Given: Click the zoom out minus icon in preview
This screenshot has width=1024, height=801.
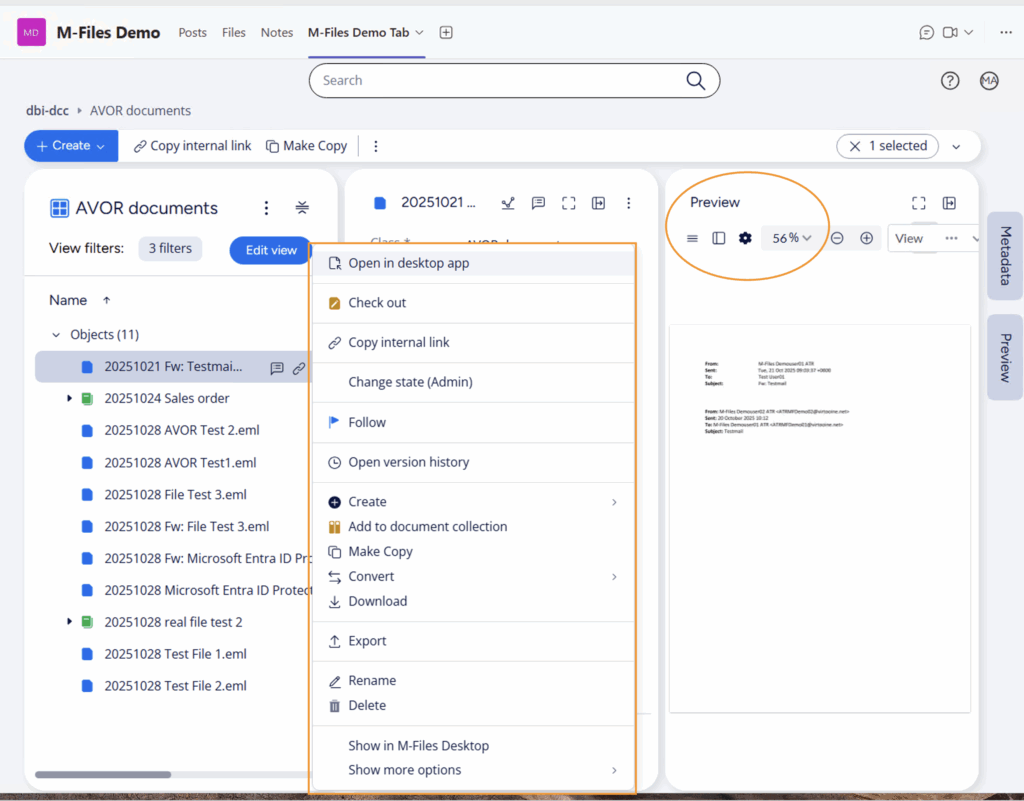Looking at the screenshot, I should click(837, 238).
